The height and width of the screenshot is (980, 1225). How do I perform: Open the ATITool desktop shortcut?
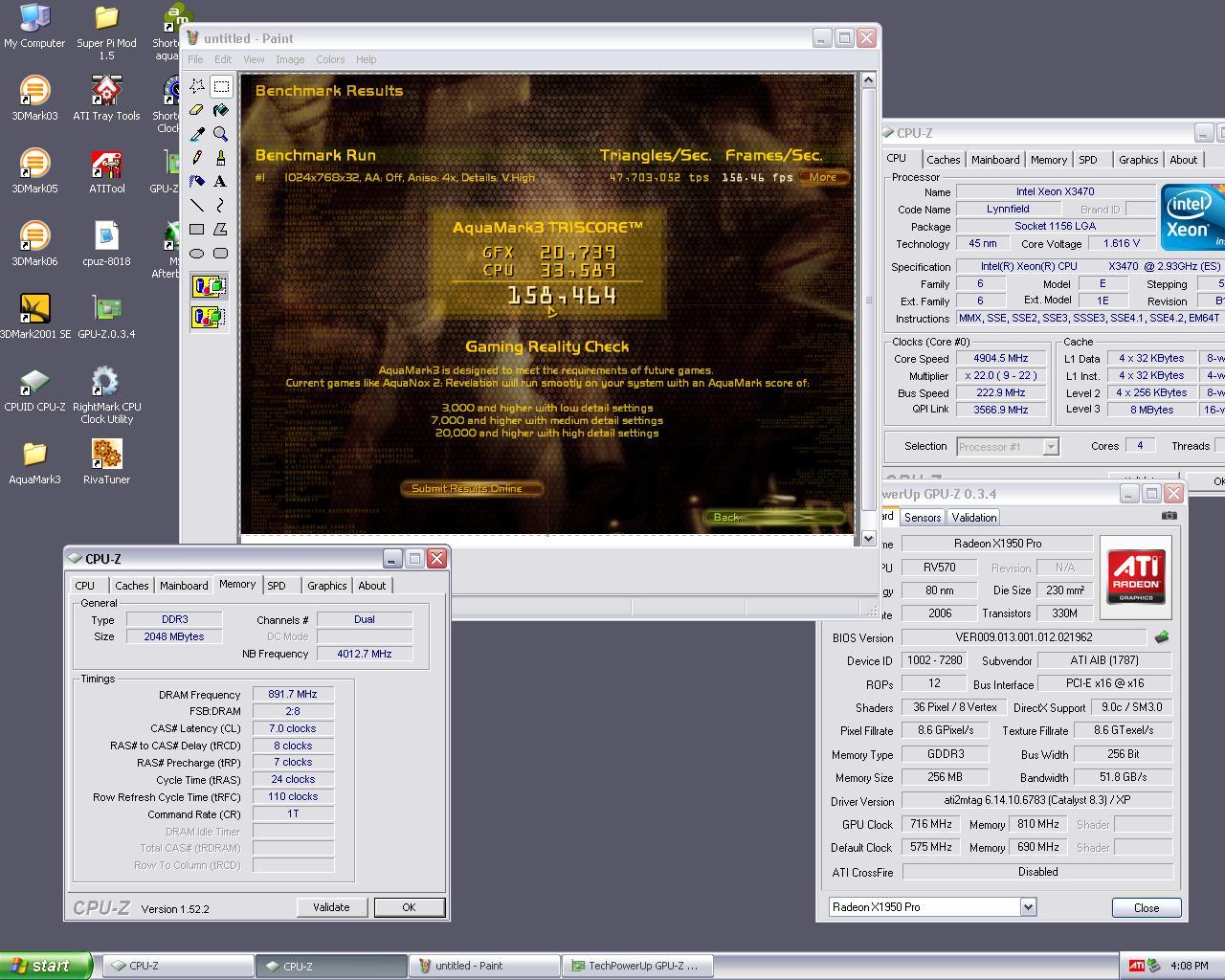tap(106, 171)
